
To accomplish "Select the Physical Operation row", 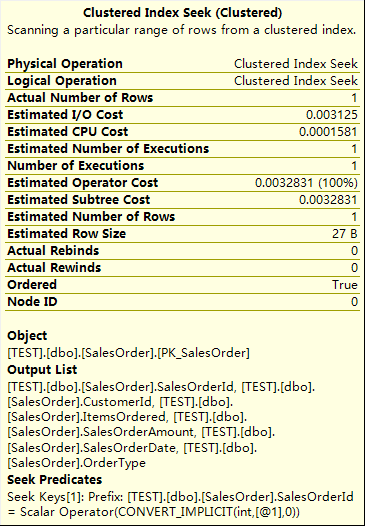I will click(x=182, y=64).
